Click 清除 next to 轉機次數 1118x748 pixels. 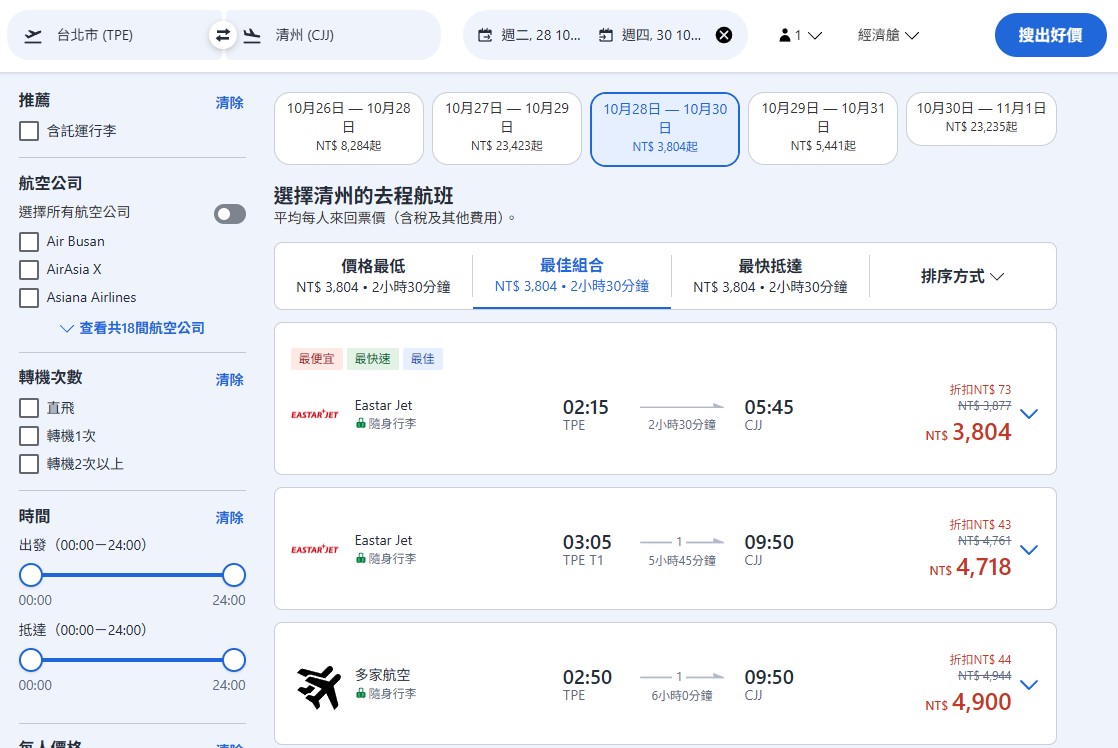click(229, 379)
